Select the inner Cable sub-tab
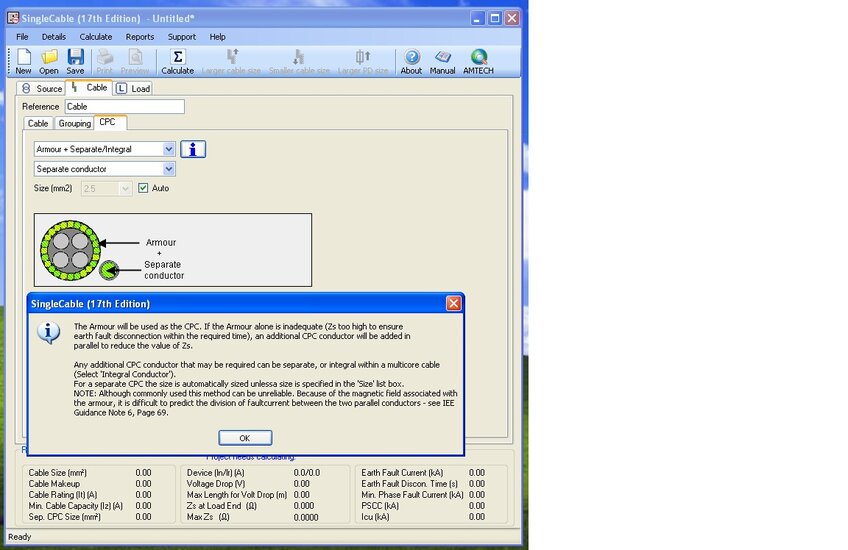Image resolution: width=848 pixels, height=550 pixels. [x=38, y=123]
